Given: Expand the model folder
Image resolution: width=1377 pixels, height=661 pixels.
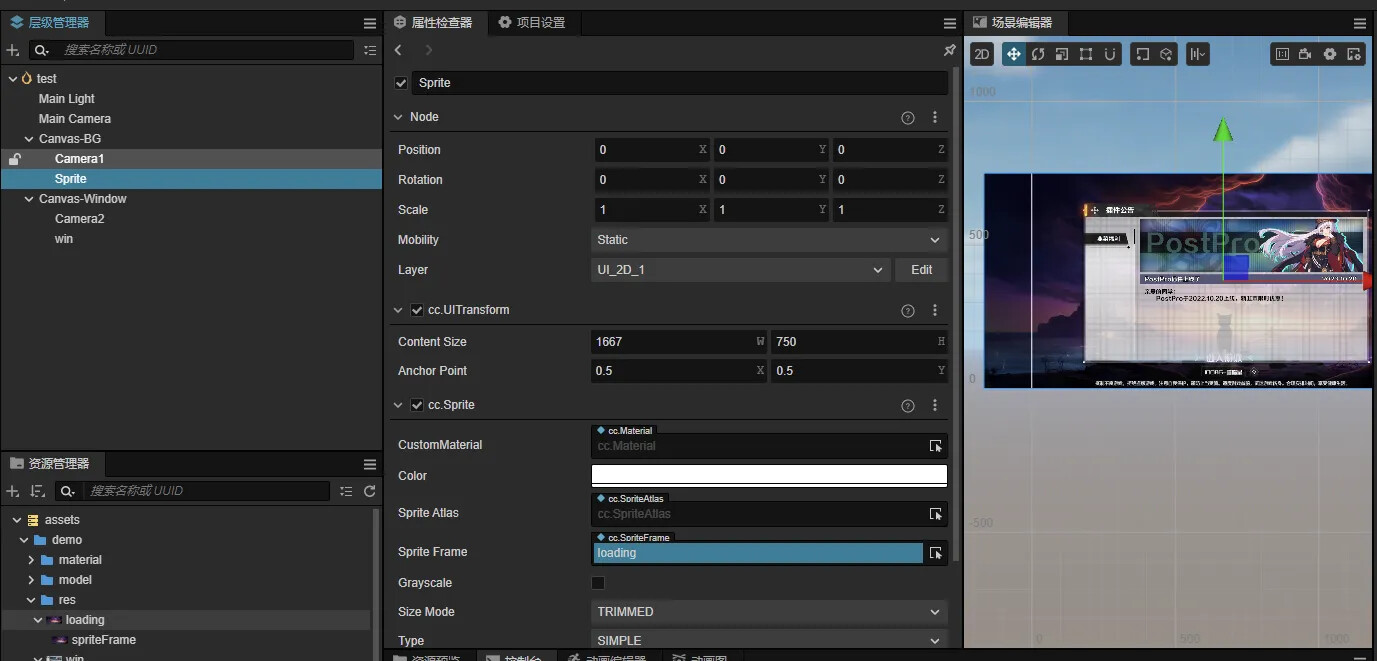Looking at the screenshot, I should pyautogui.click(x=31, y=580).
